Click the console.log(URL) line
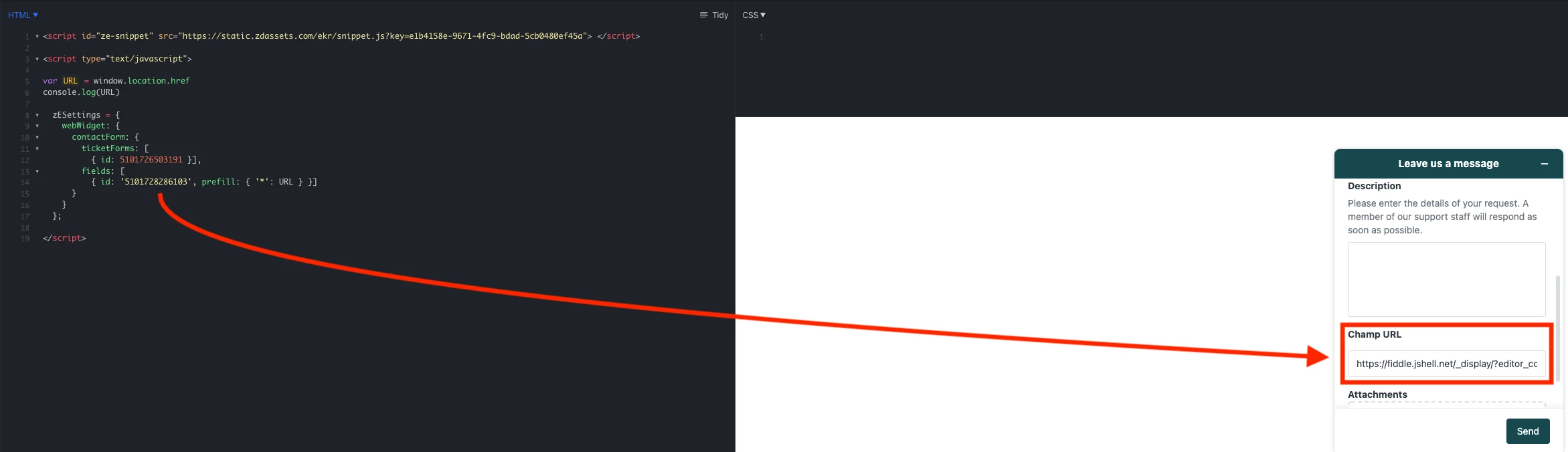This screenshot has height=452, width=1568. point(81,92)
